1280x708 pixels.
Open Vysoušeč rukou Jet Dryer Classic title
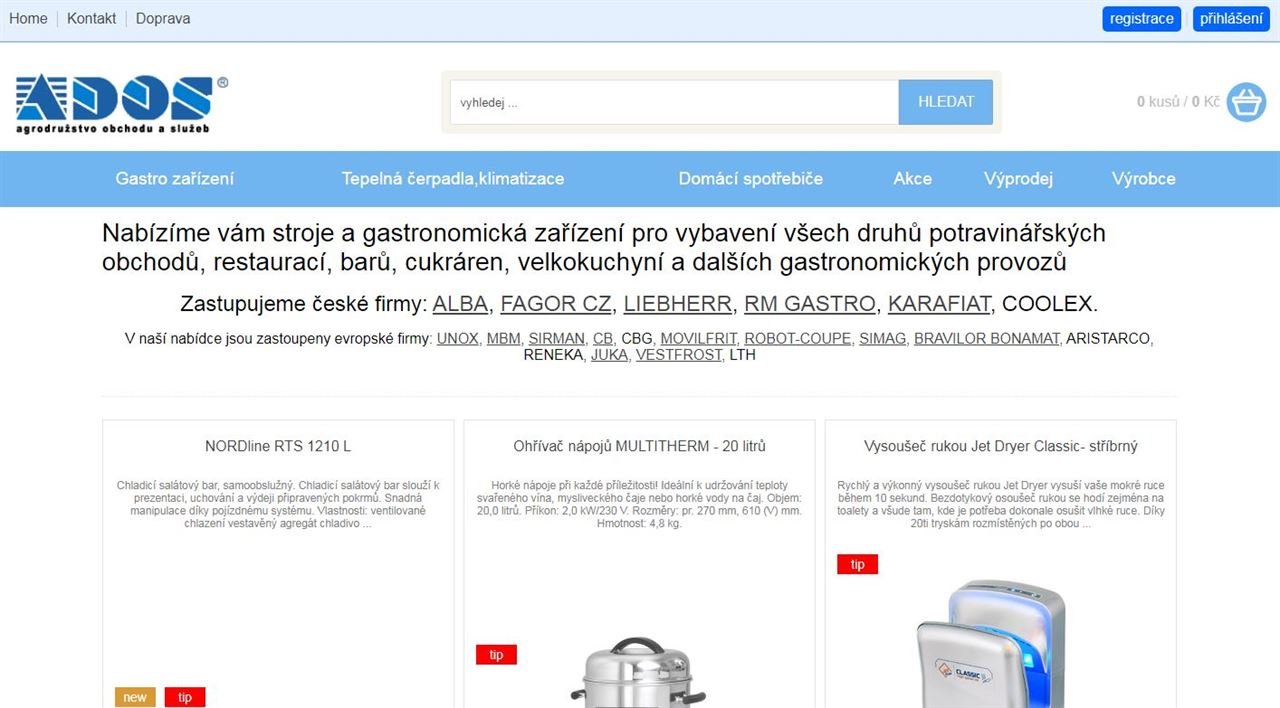pos(1001,446)
